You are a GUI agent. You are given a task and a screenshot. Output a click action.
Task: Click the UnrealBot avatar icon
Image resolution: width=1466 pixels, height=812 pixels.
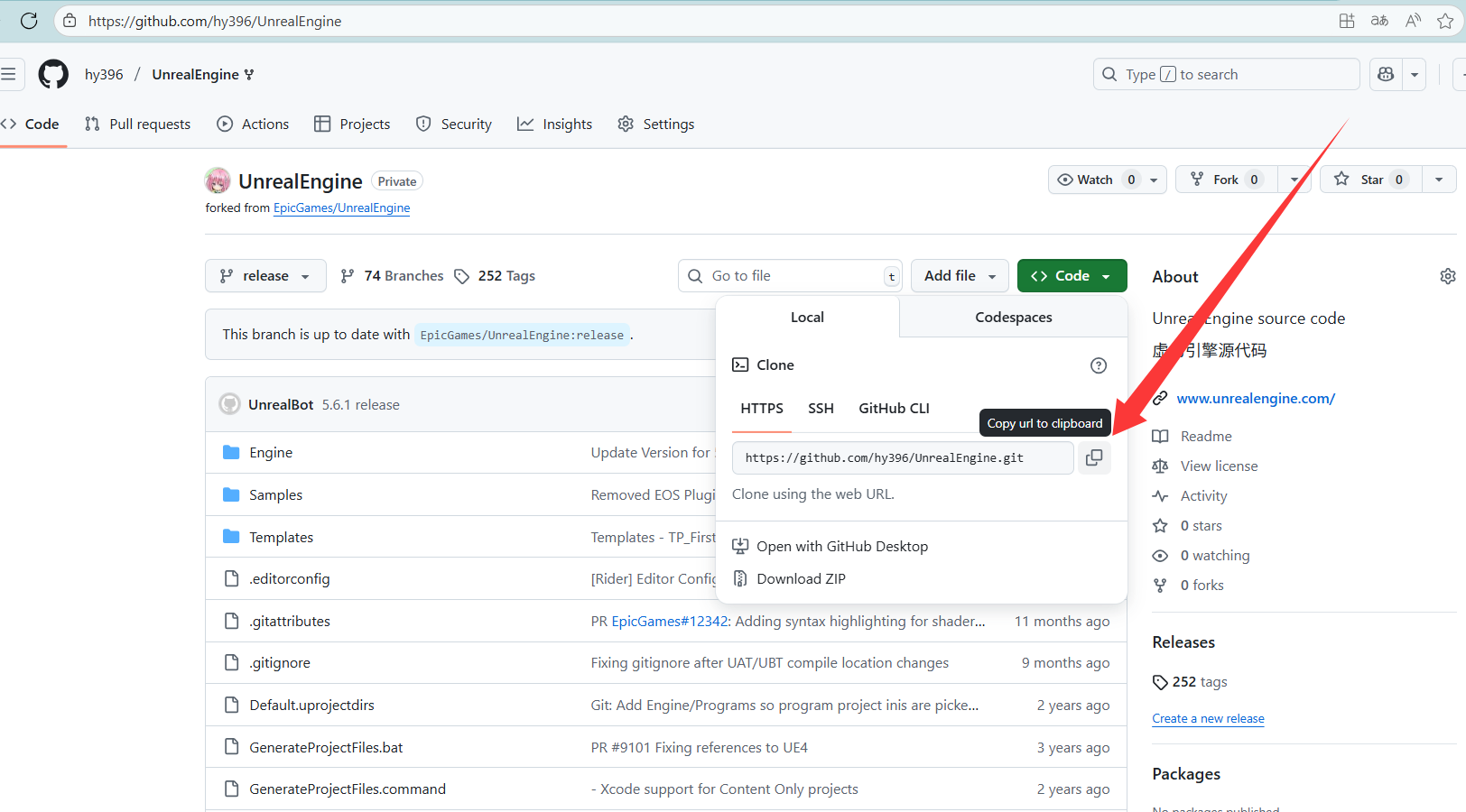(229, 404)
